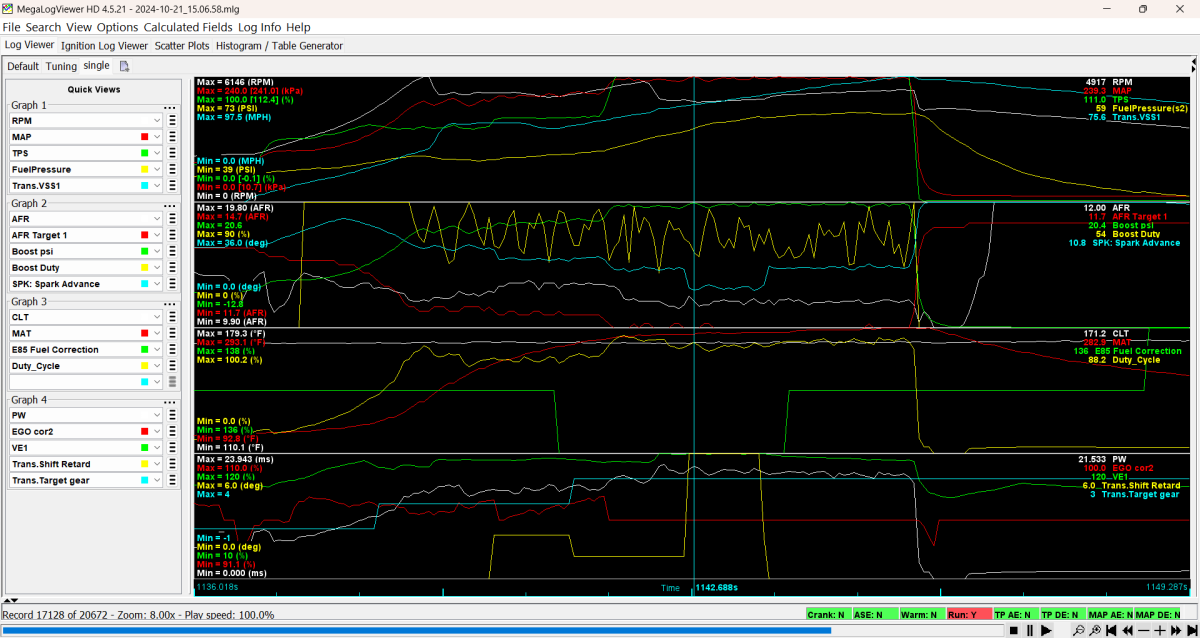1200x638 pixels.
Task: Click the red MAP color swatch
Action: 145,137
